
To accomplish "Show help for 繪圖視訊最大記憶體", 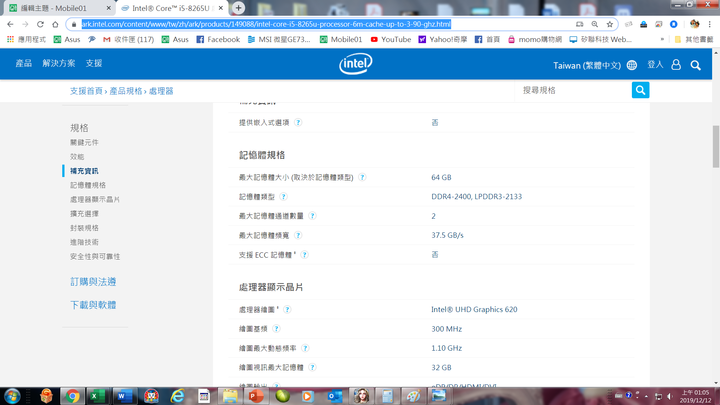I will click(x=312, y=367).
